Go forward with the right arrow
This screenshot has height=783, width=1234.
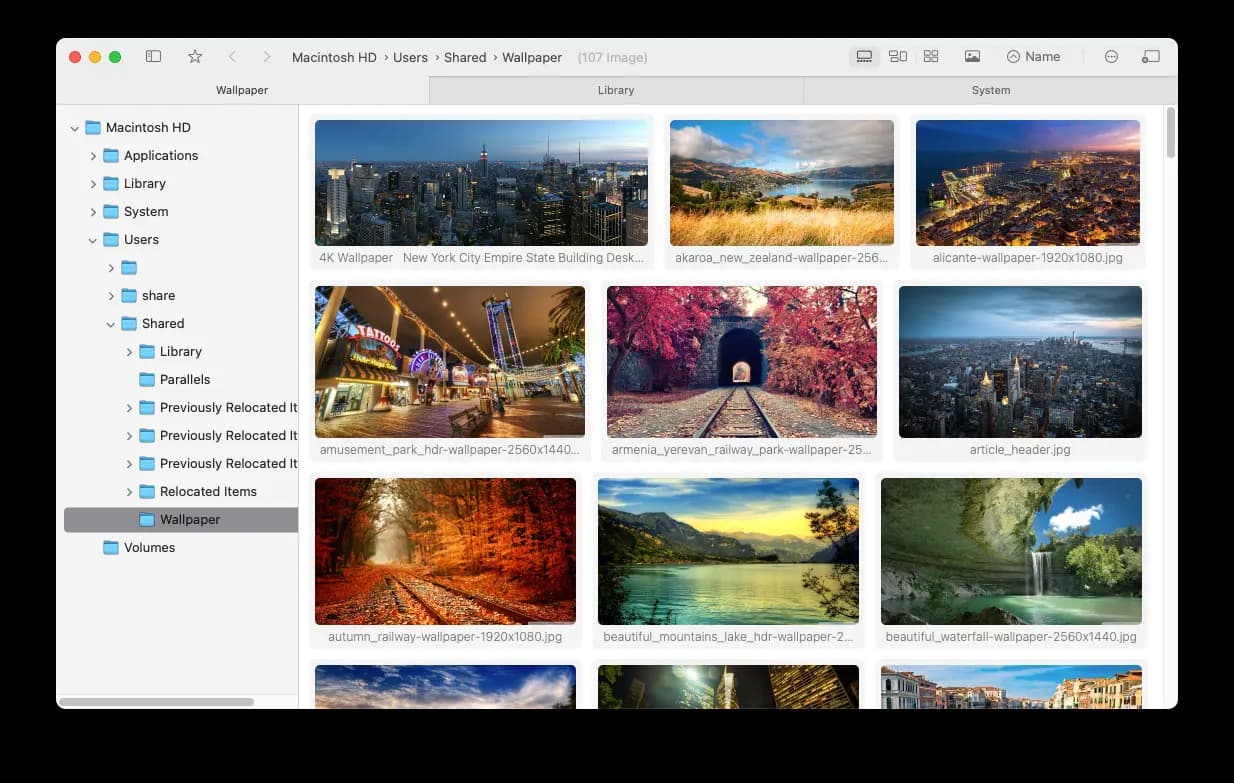(x=266, y=57)
